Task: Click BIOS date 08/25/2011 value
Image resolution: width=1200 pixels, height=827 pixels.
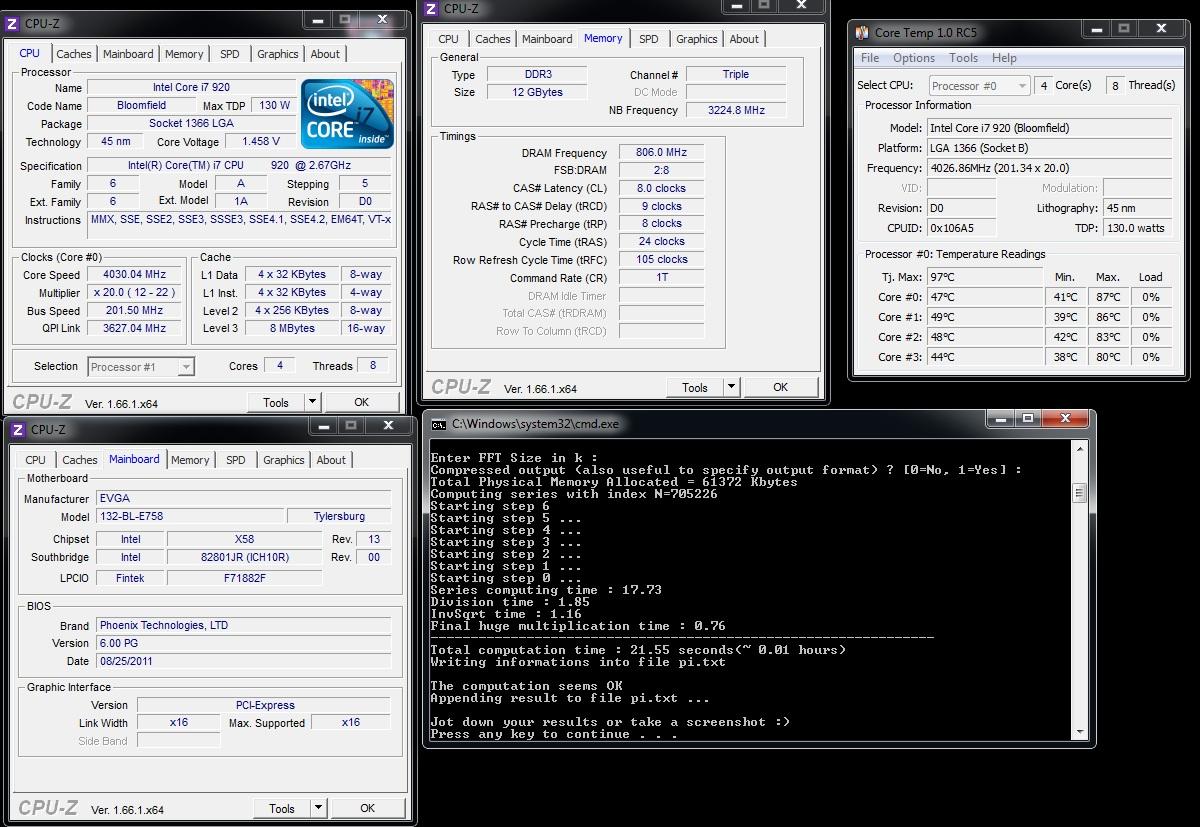Action: (x=244, y=661)
